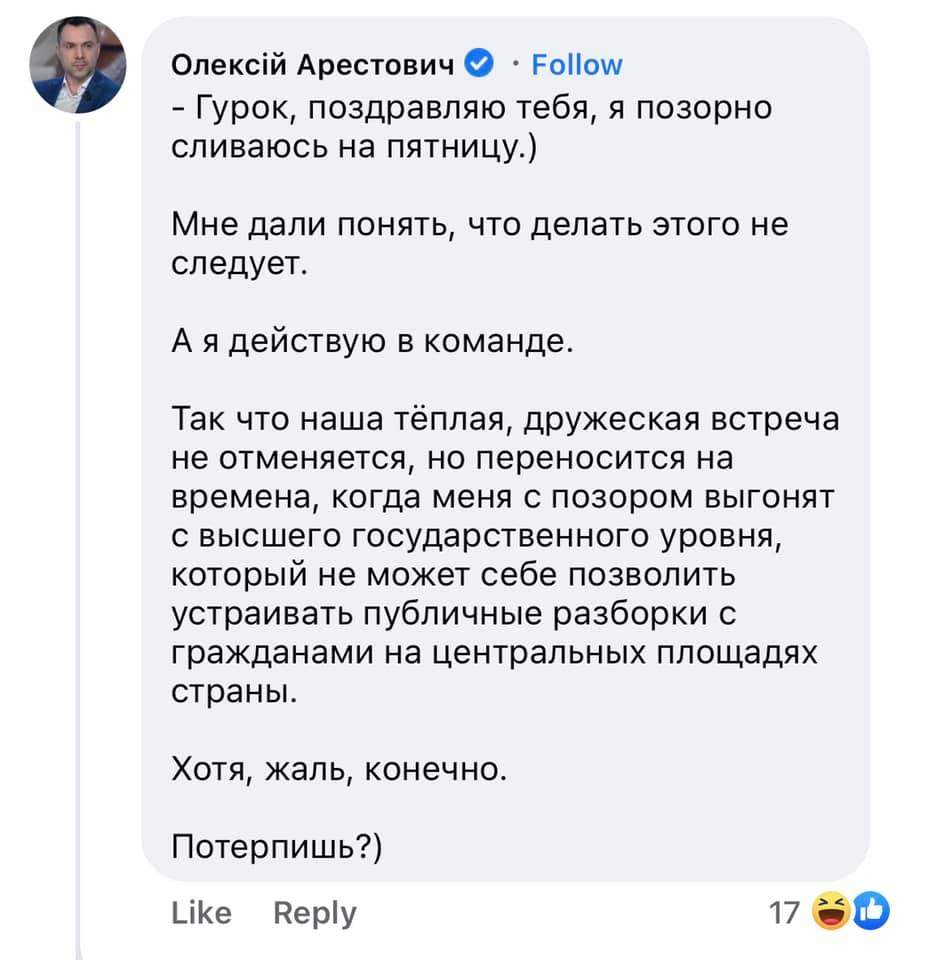Viewport: 948px width, 960px height.
Task: Click the verification checkmark next to the name
Action: pos(477,63)
